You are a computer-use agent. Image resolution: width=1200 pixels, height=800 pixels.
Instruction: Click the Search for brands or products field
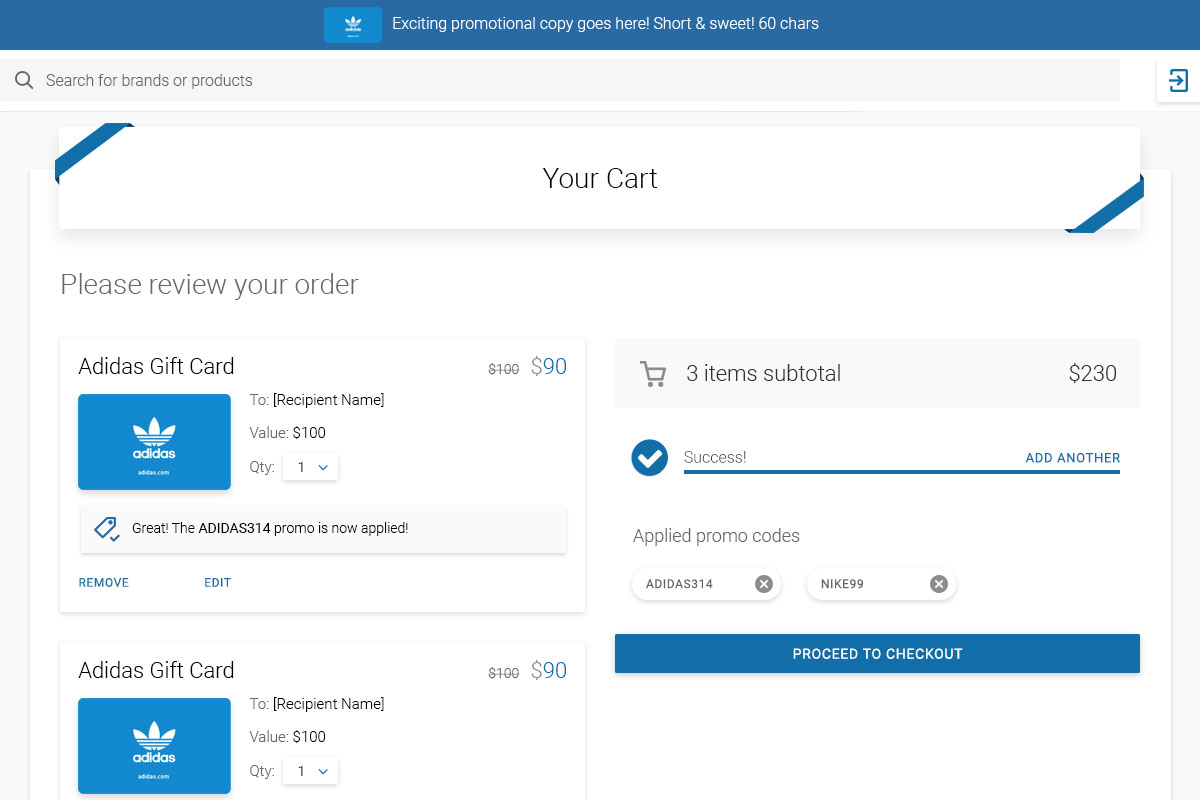click(560, 80)
